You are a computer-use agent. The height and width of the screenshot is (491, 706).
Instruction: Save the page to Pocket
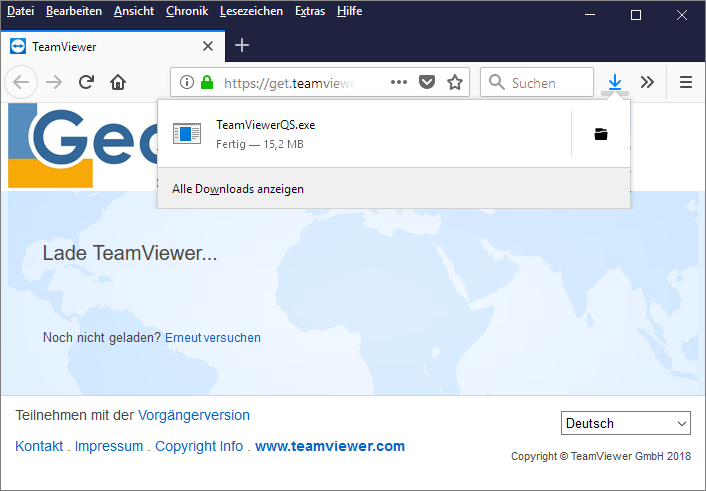427,83
